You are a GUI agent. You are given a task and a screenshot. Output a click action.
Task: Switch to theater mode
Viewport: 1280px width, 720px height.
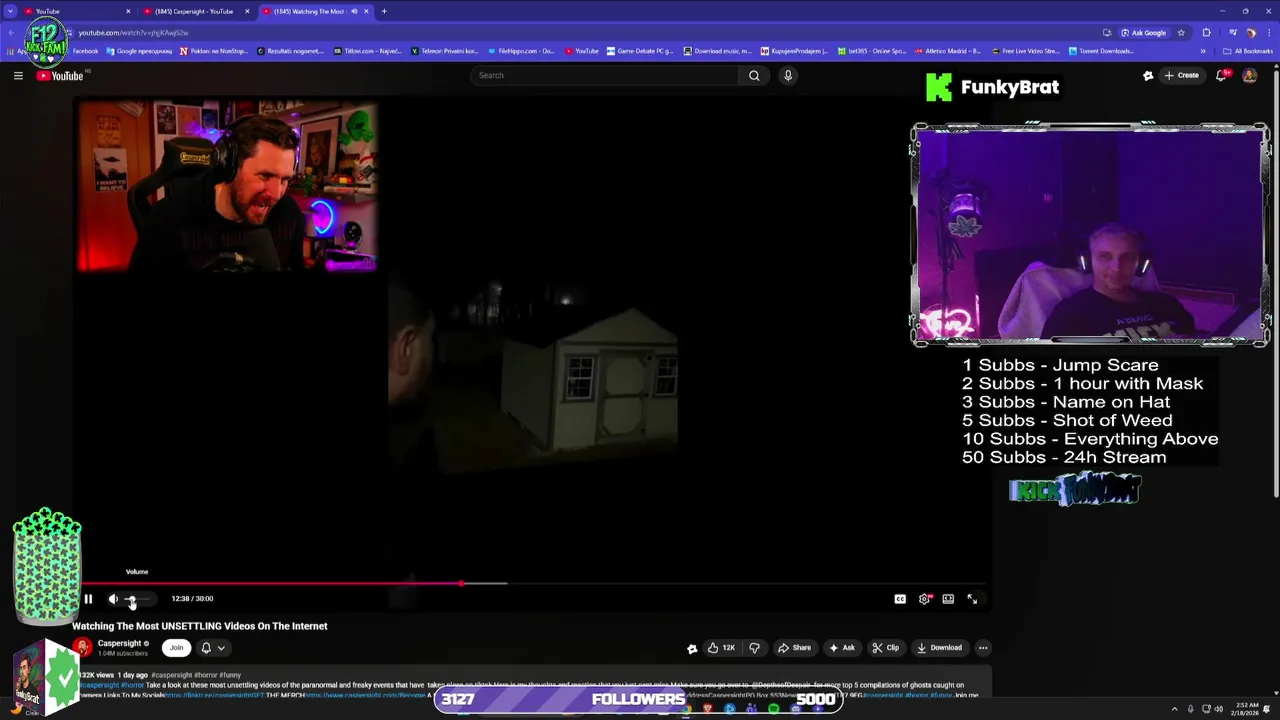(x=948, y=599)
